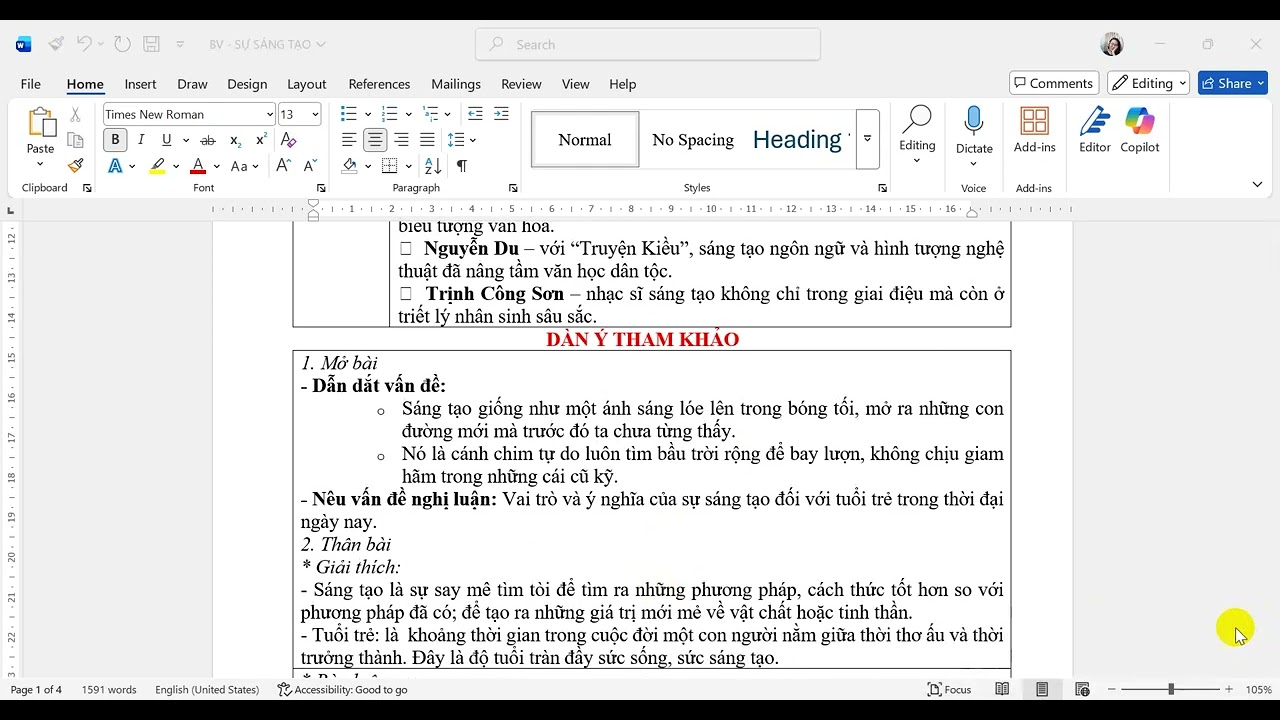Open line spacing dropdown
The image size is (1280, 720).
coord(473,140)
